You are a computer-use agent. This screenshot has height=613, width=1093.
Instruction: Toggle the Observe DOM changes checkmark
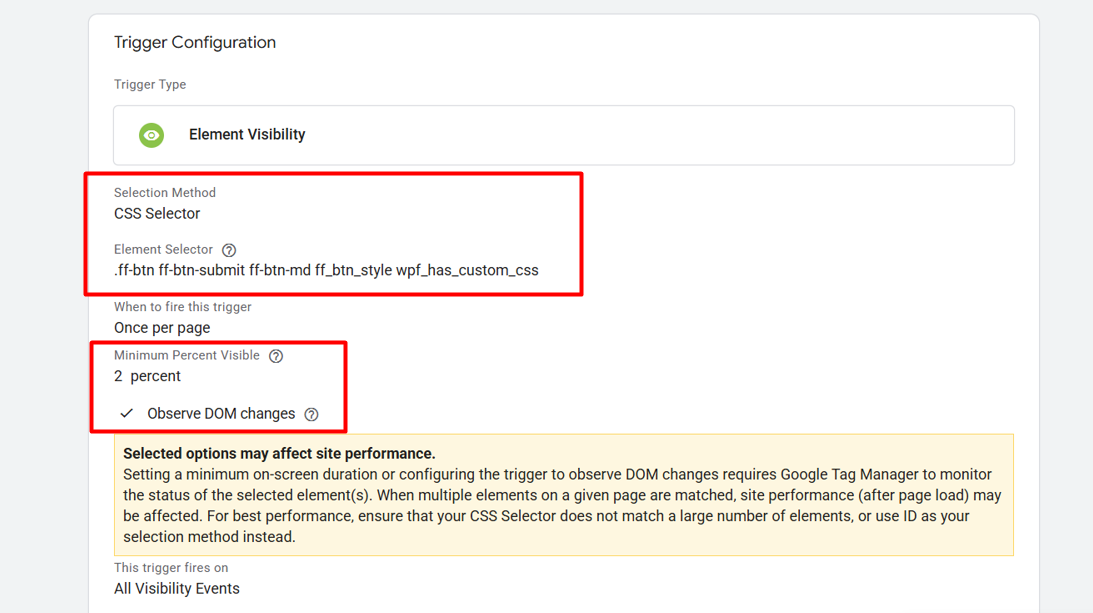point(127,413)
